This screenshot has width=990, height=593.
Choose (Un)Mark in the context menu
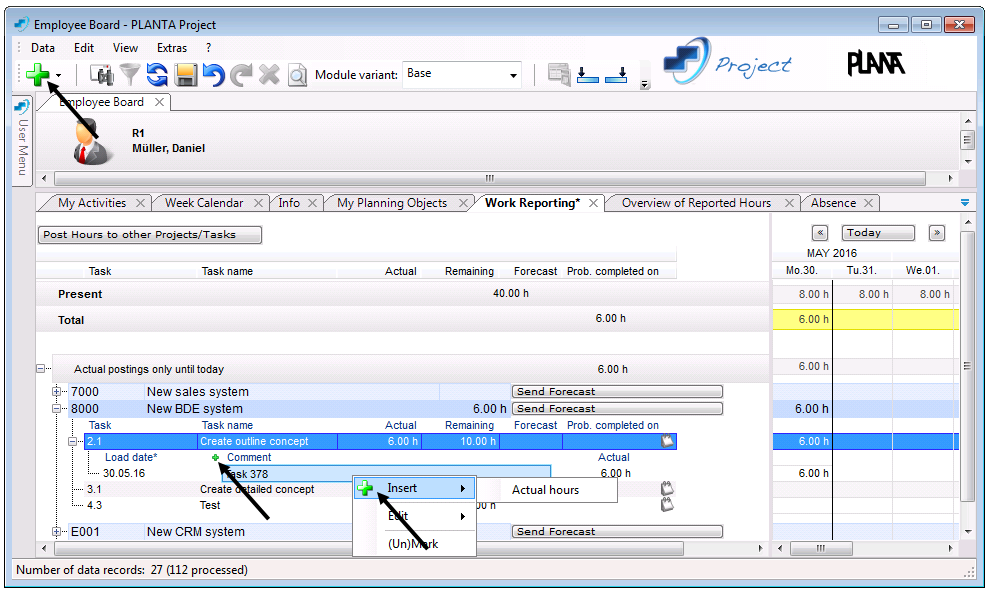[414, 544]
